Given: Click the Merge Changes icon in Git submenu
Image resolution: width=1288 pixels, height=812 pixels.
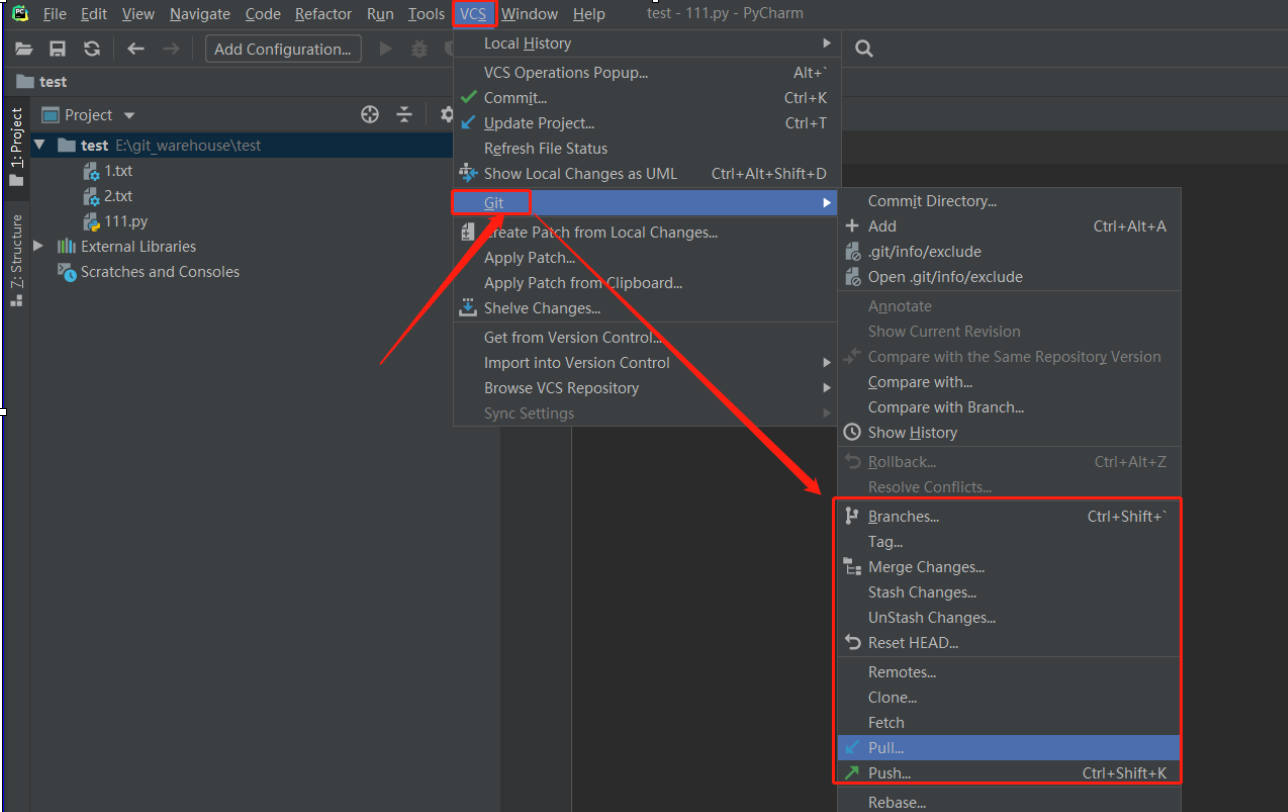Looking at the screenshot, I should pyautogui.click(x=853, y=567).
